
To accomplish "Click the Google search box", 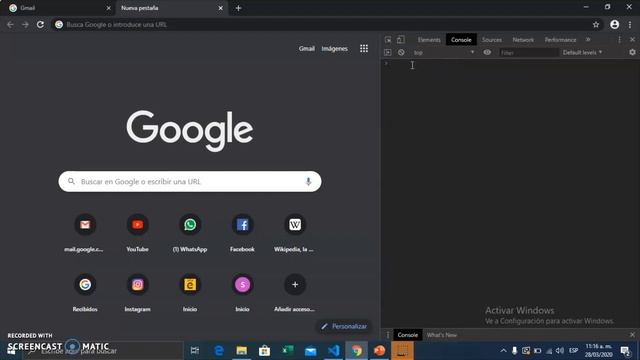I will (x=190, y=181).
